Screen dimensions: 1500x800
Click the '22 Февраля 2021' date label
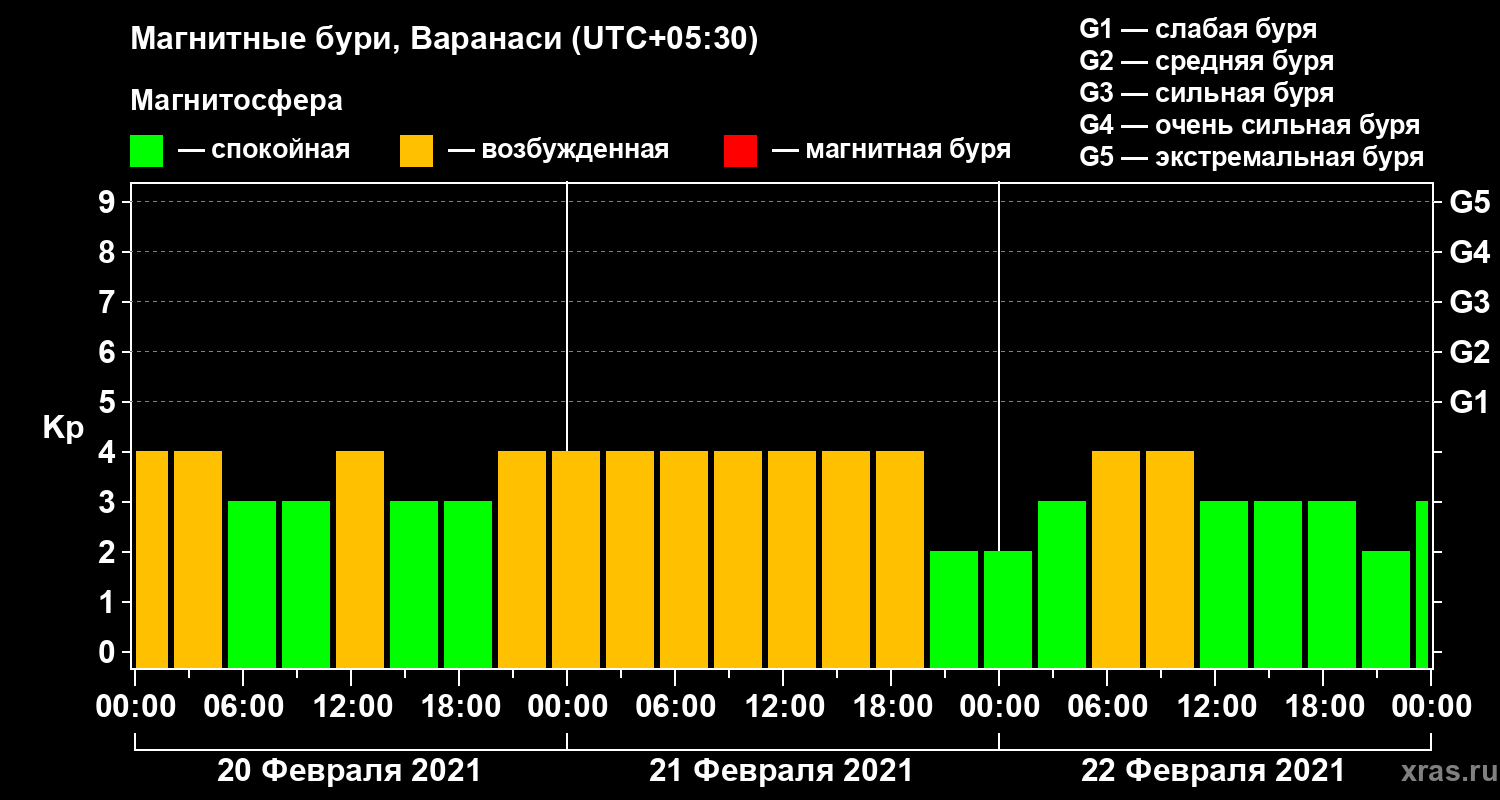click(x=1213, y=771)
